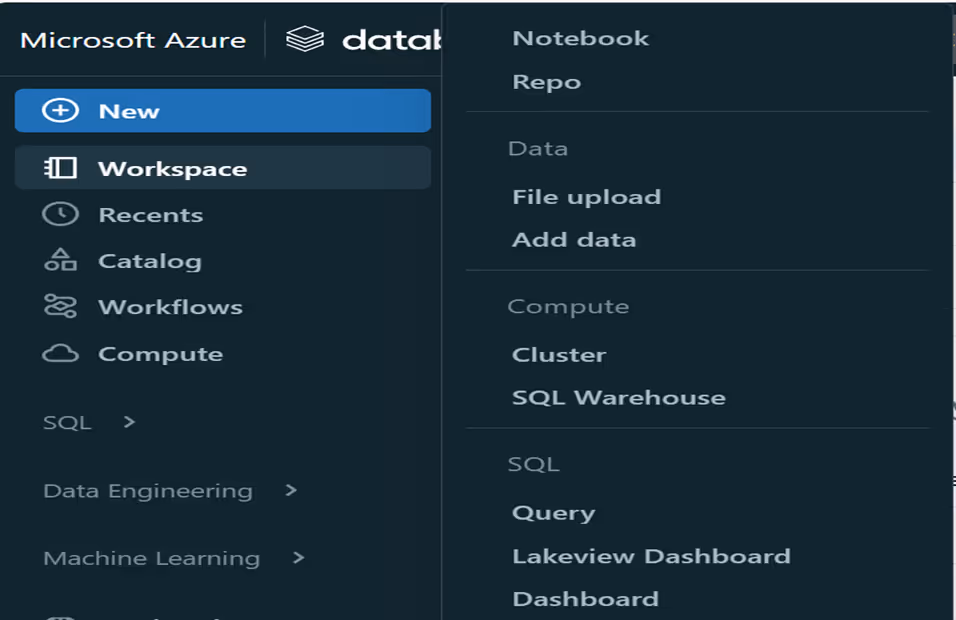Choose Lakeview Dashboard option
This screenshot has width=956, height=620.
[x=651, y=556]
